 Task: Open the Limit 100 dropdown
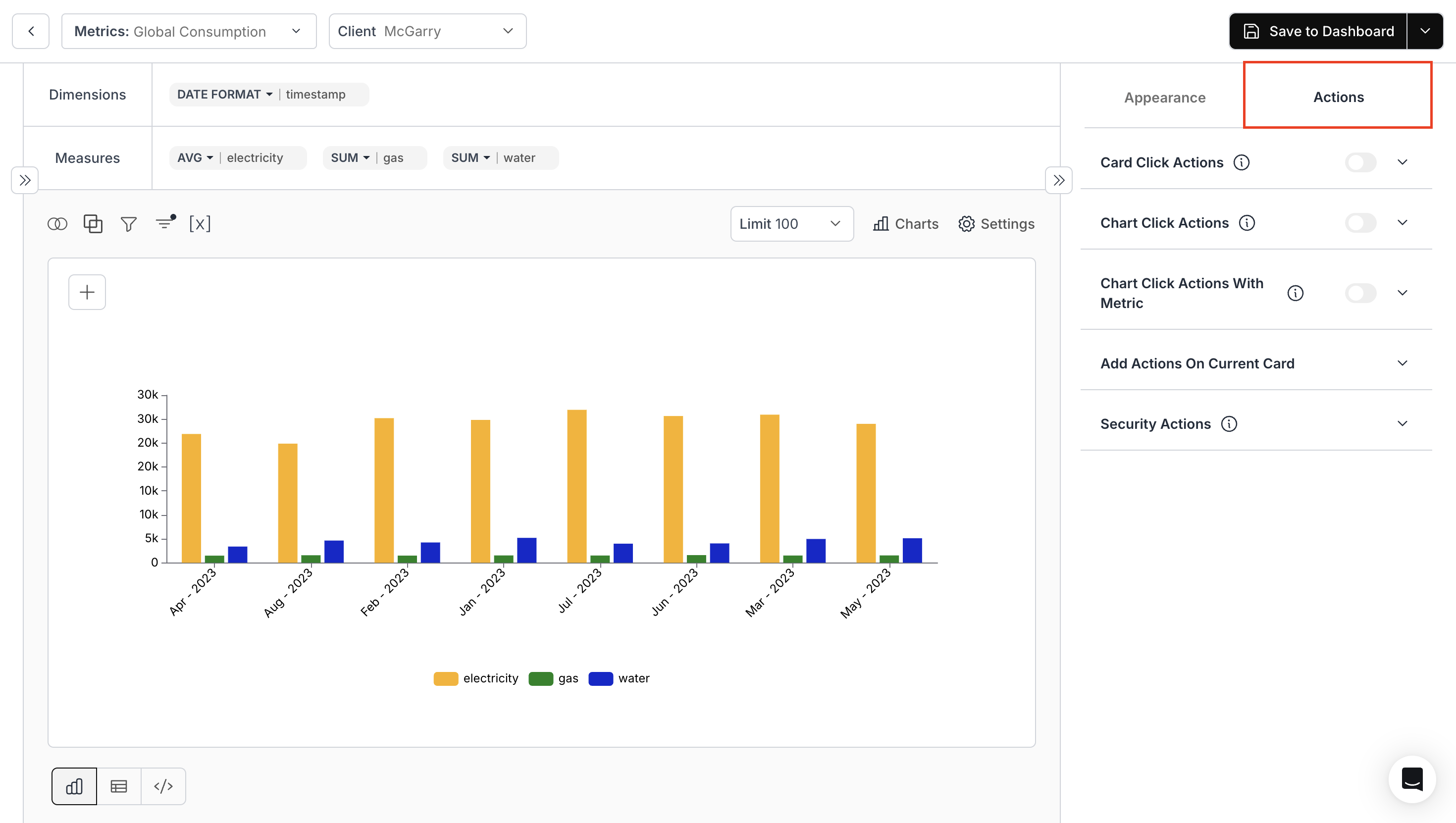click(x=791, y=224)
